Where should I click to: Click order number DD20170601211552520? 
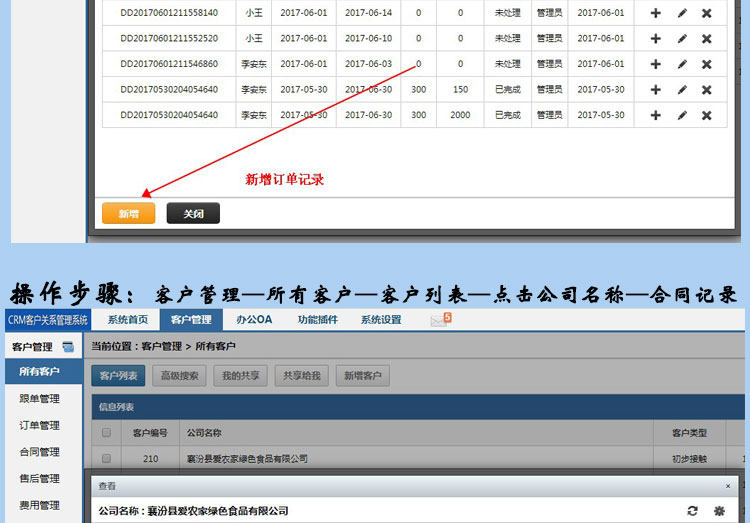pos(169,38)
